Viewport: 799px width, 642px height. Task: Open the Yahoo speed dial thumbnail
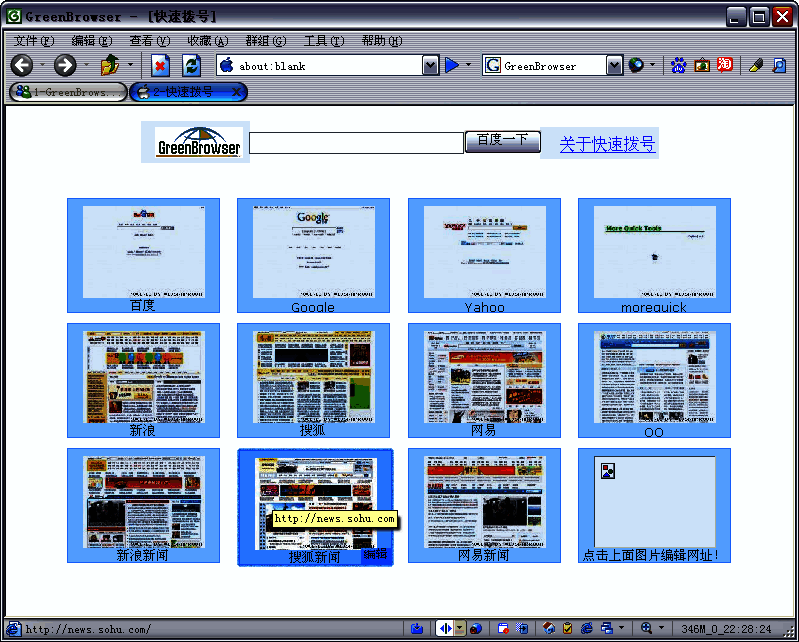pyautogui.click(x=485, y=252)
